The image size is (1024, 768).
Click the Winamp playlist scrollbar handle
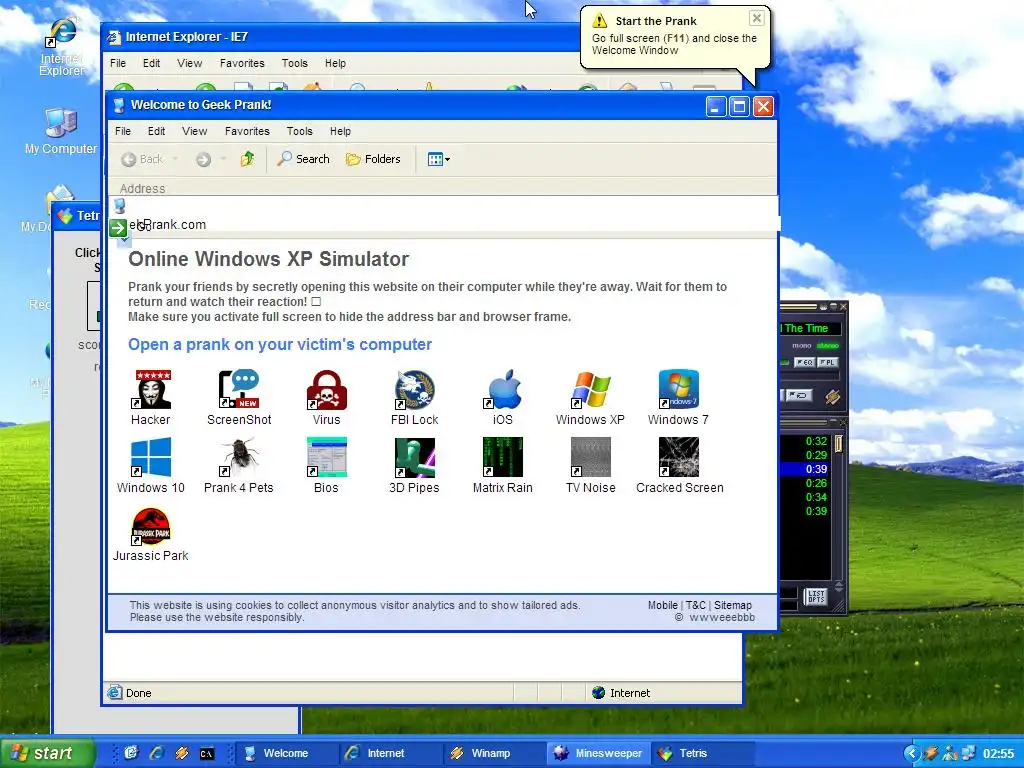839,444
